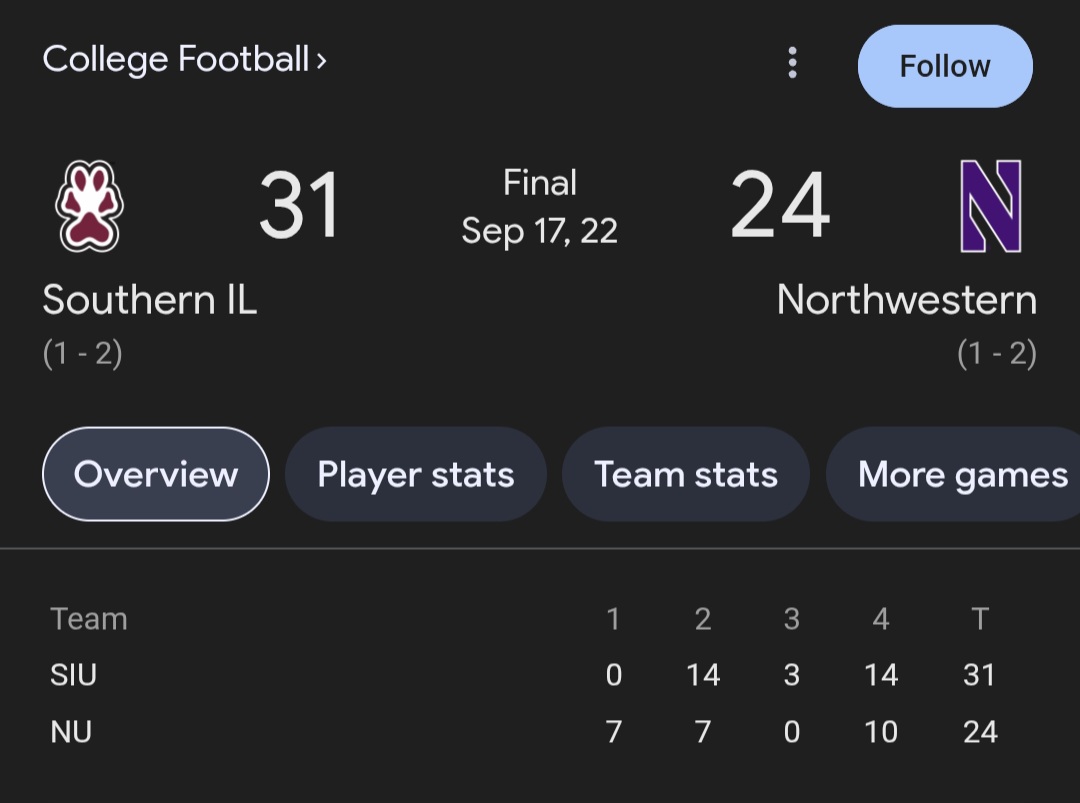Select the NU row in scoreboard
This screenshot has width=1080, height=803.
pos(523,731)
